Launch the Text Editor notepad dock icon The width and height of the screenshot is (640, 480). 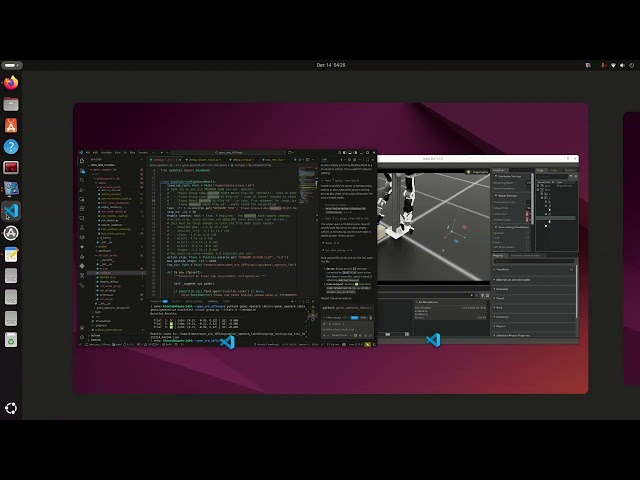tap(11, 254)
